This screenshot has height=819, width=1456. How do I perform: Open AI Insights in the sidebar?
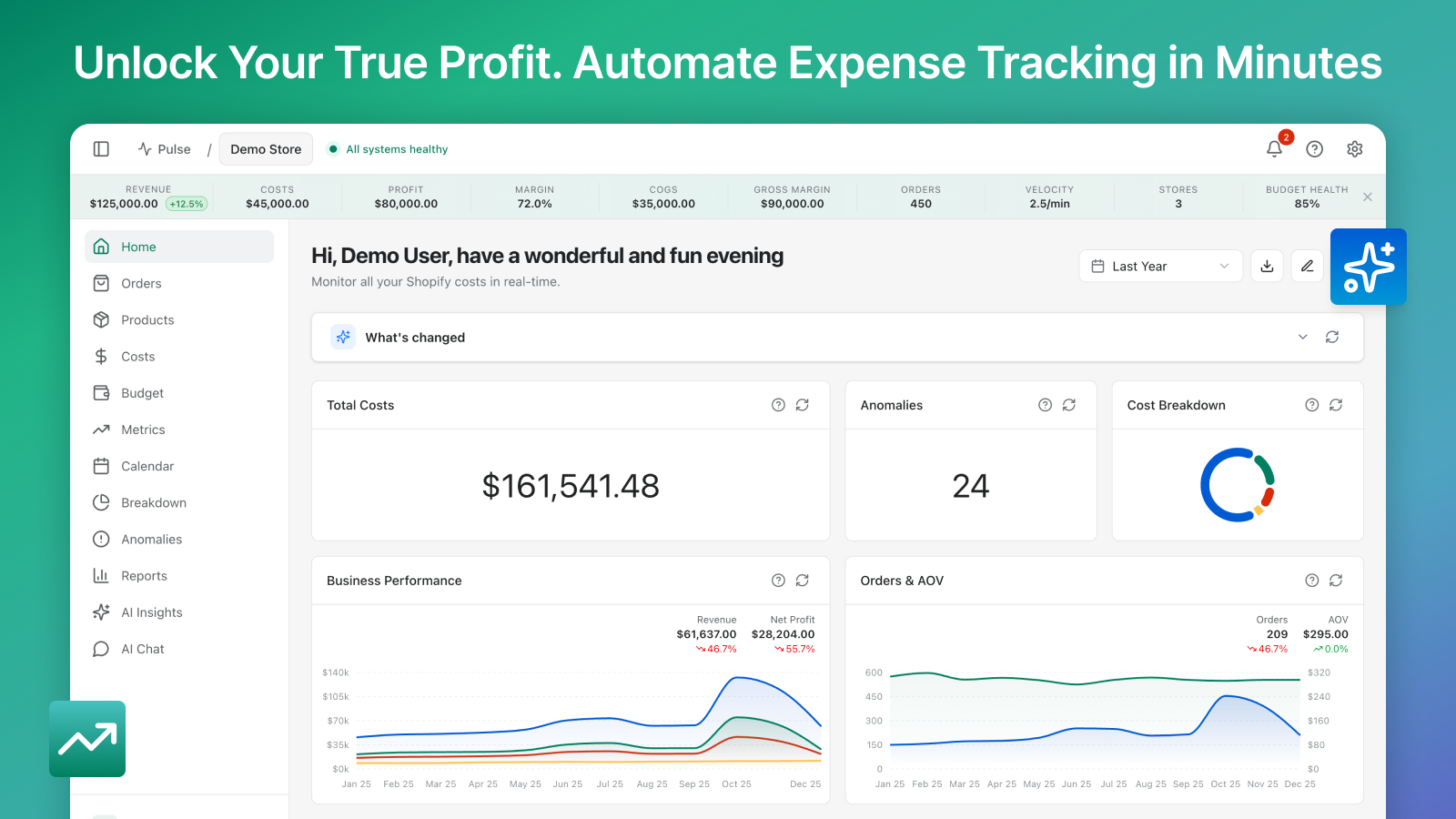pyautogui.click(x=151, y=612)
